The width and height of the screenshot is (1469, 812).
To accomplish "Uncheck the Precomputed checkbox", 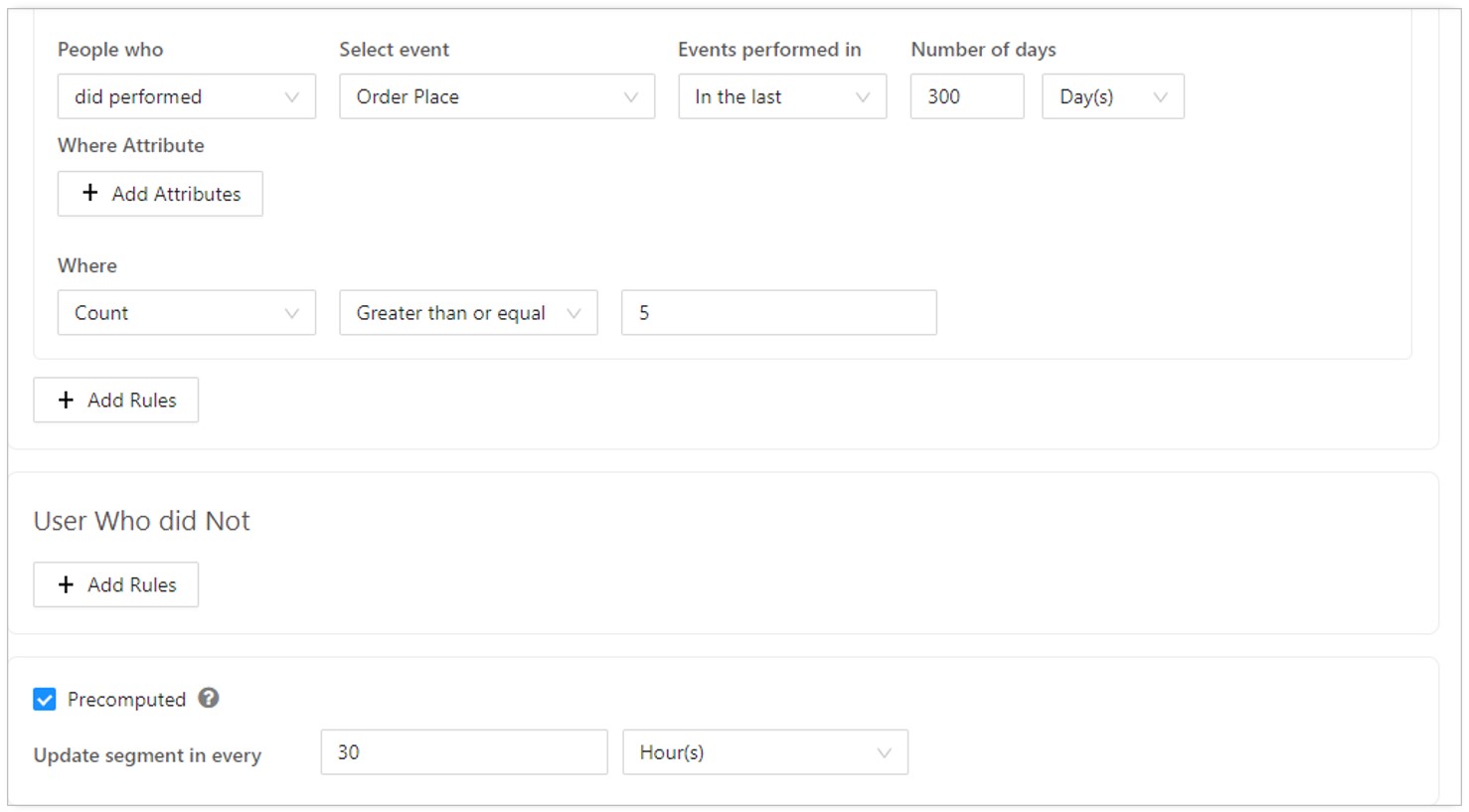I will [x=45, y=700].
